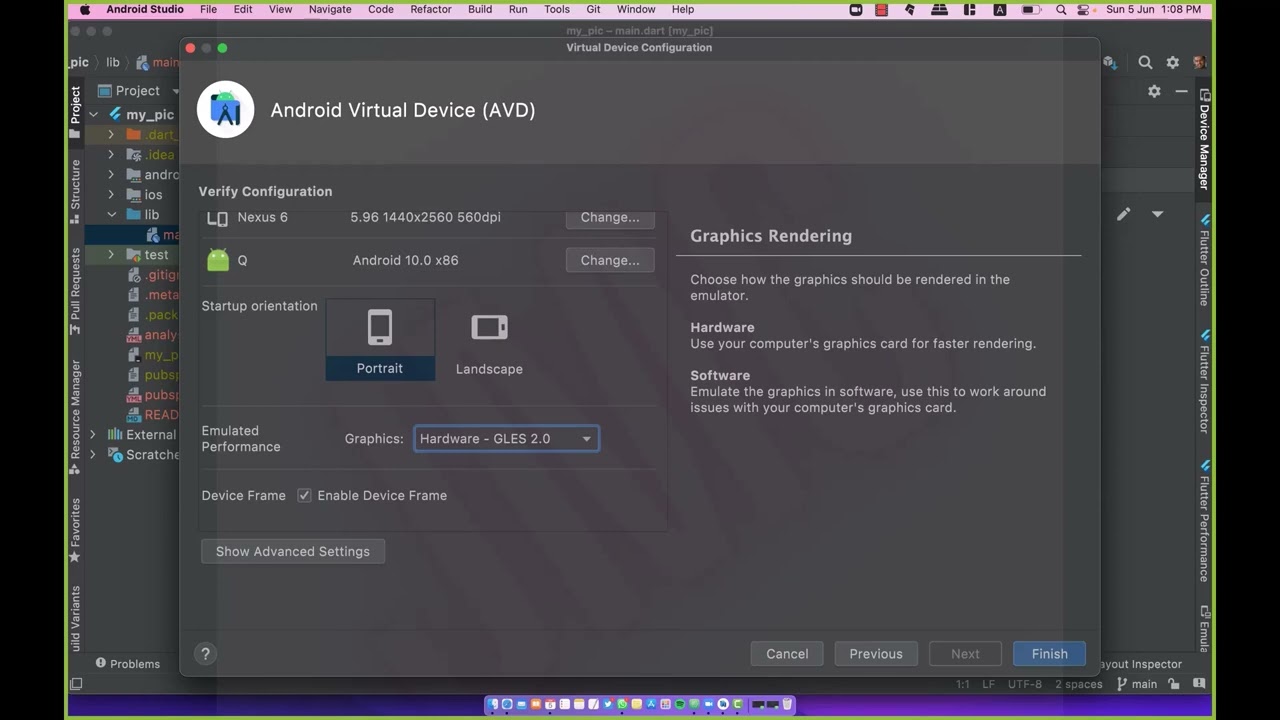Expand the .dart_tool folder
Image resolution: width=1280 pixels, height=720 pixels.
point(111,135)
